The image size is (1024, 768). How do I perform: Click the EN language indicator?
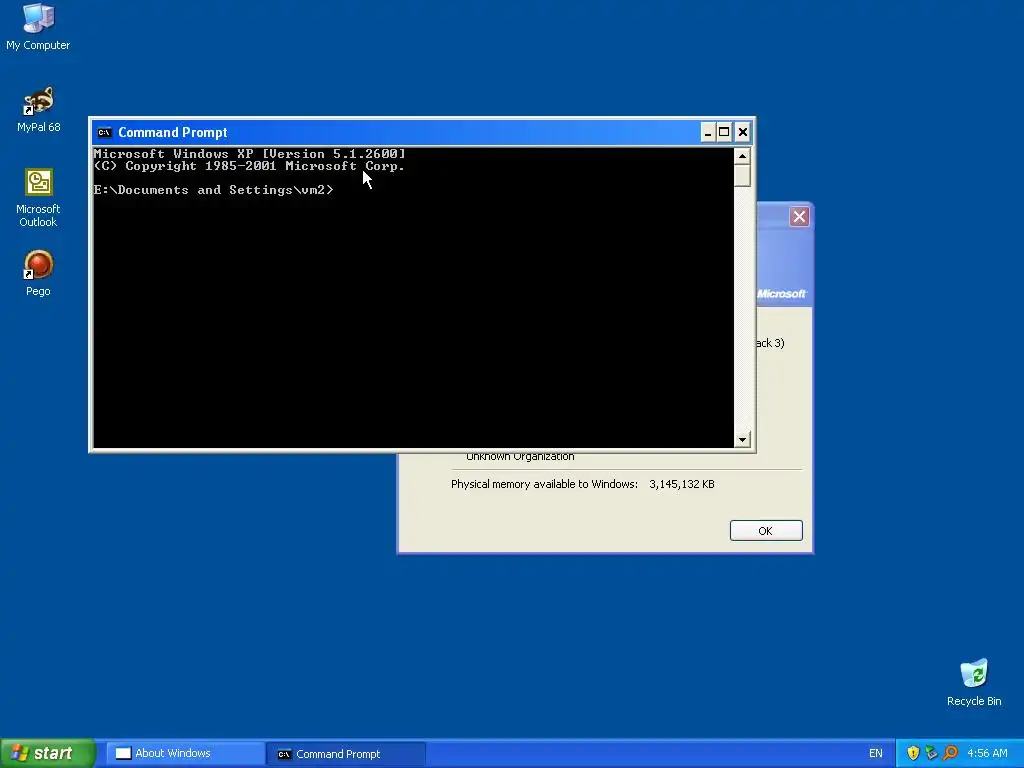[x=876, y=754]
